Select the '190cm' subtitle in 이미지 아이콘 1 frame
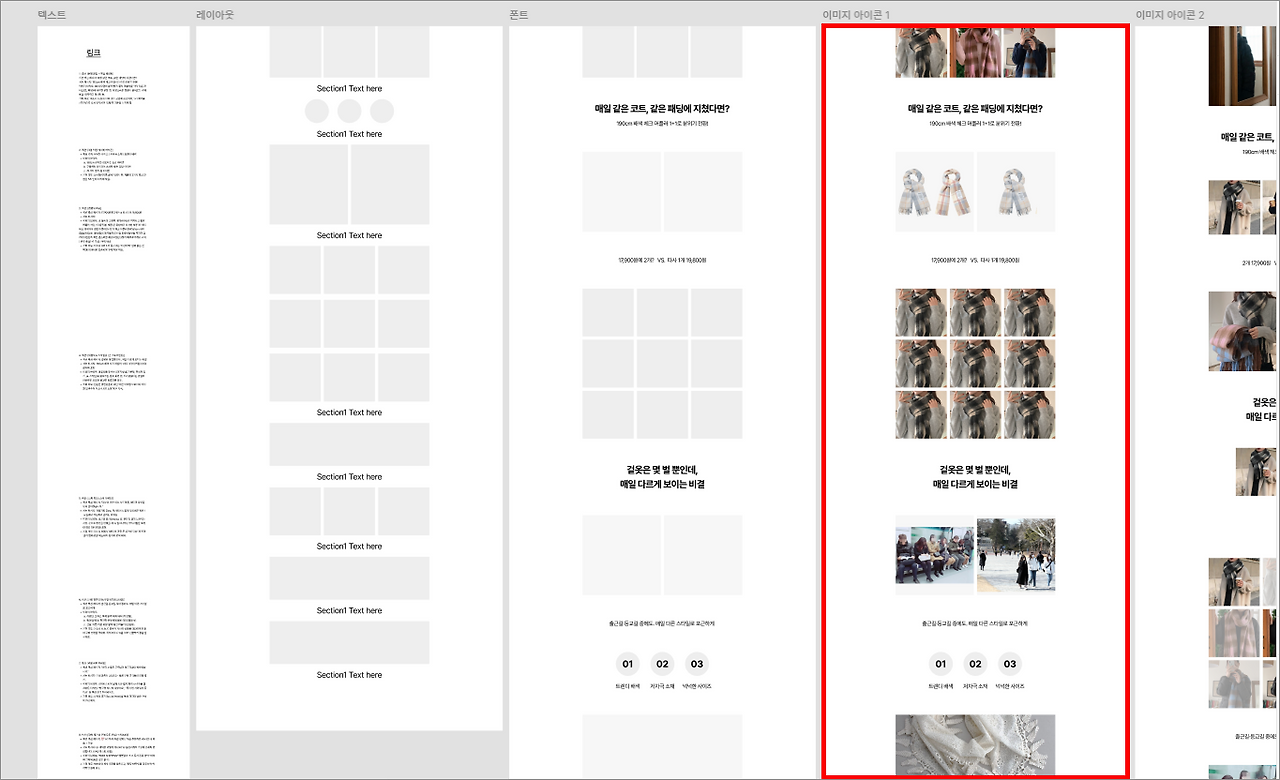1280x780 pixels. pyautogui.click(x=975, y=124)
